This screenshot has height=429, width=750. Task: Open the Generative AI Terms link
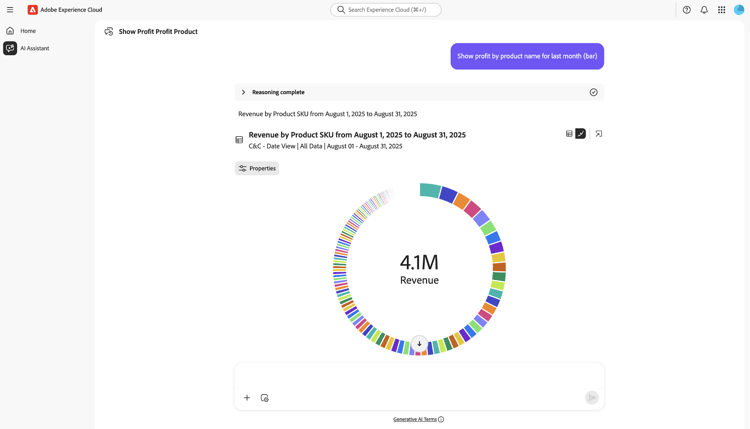(415, 419)
